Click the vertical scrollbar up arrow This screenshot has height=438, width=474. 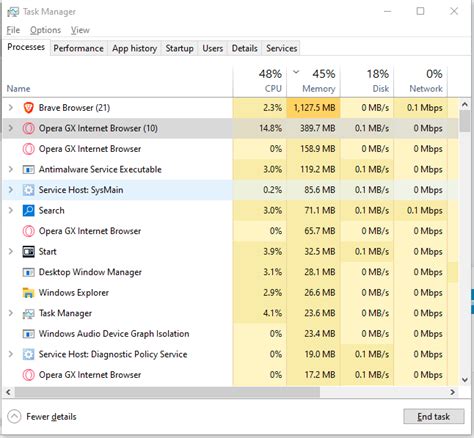tap(465, 104)
